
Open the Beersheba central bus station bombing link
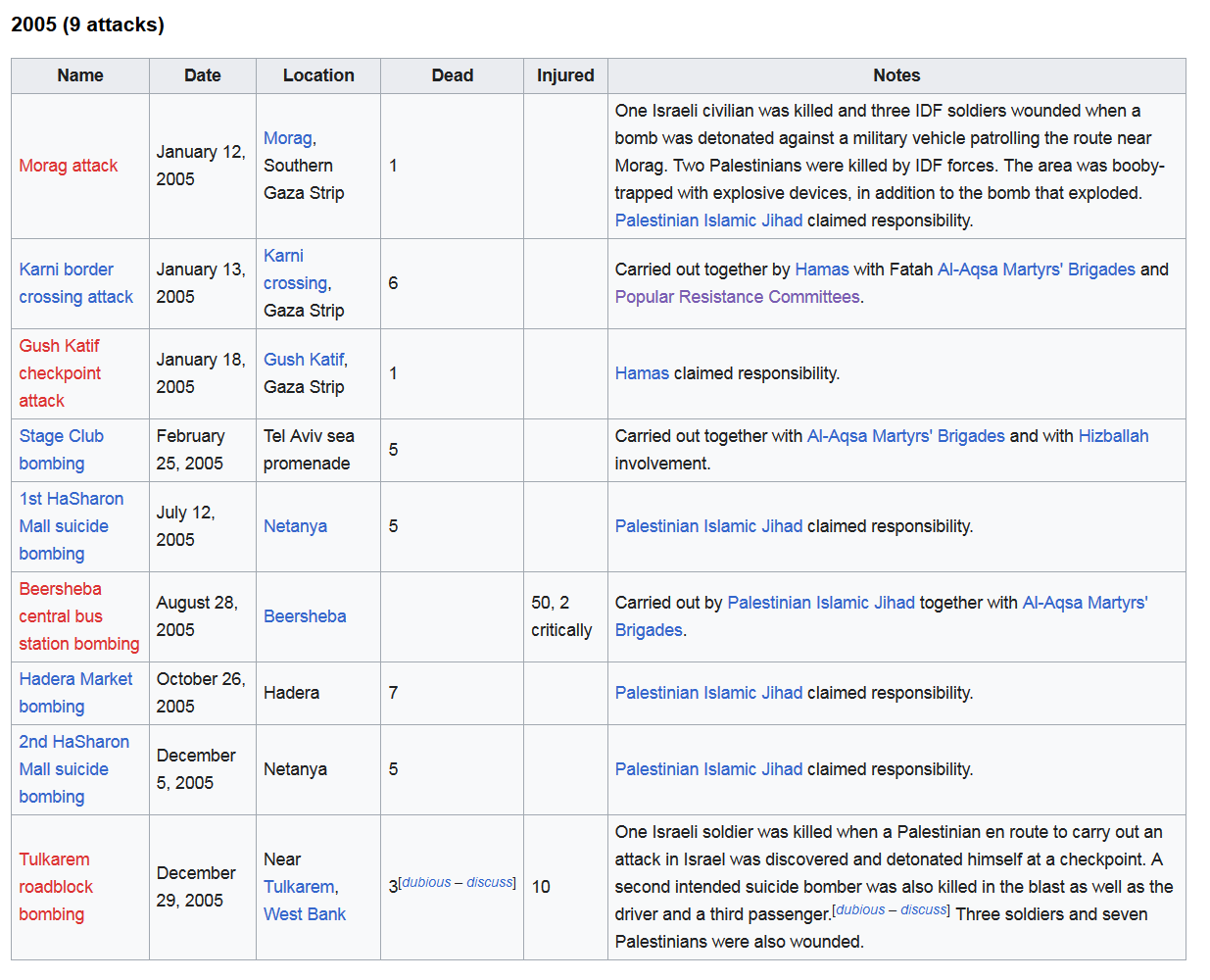(79, 616)
